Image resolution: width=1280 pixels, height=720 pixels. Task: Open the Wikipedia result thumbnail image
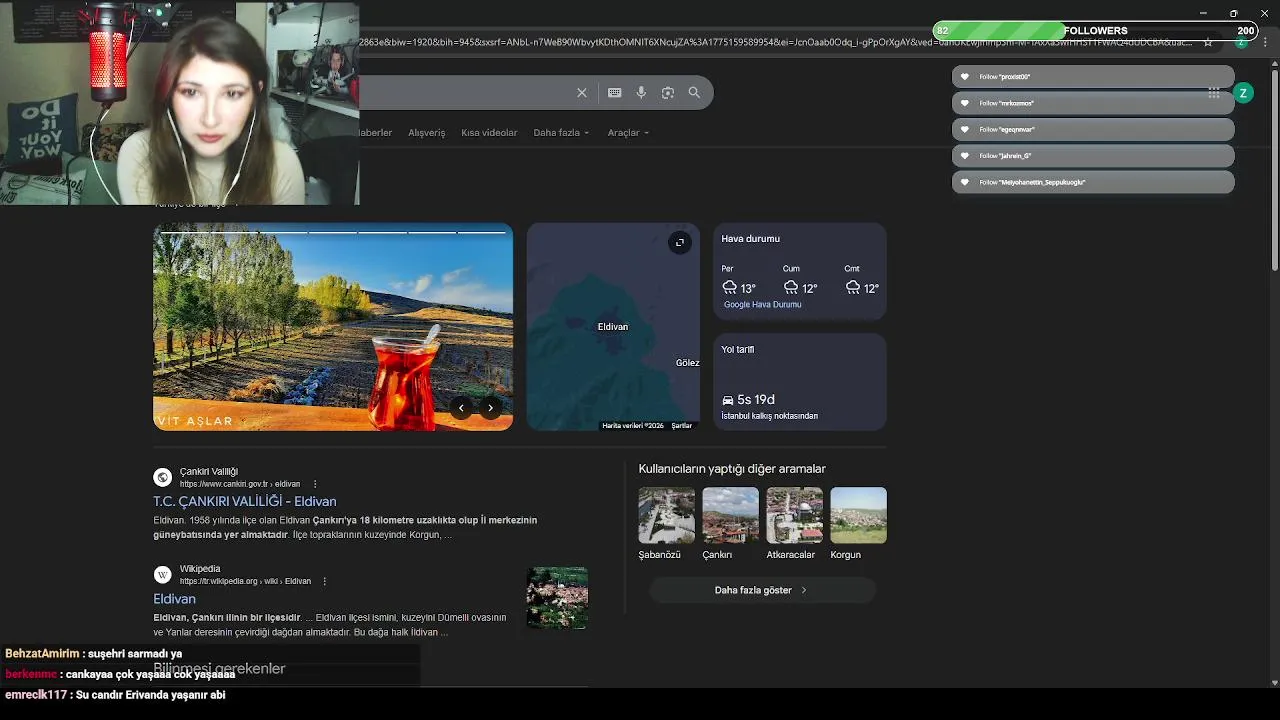pos(557,598)
